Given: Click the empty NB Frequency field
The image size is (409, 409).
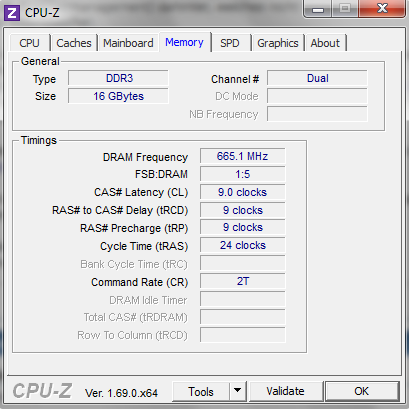Looking at the screenshot, I should [x=317, y=114].
